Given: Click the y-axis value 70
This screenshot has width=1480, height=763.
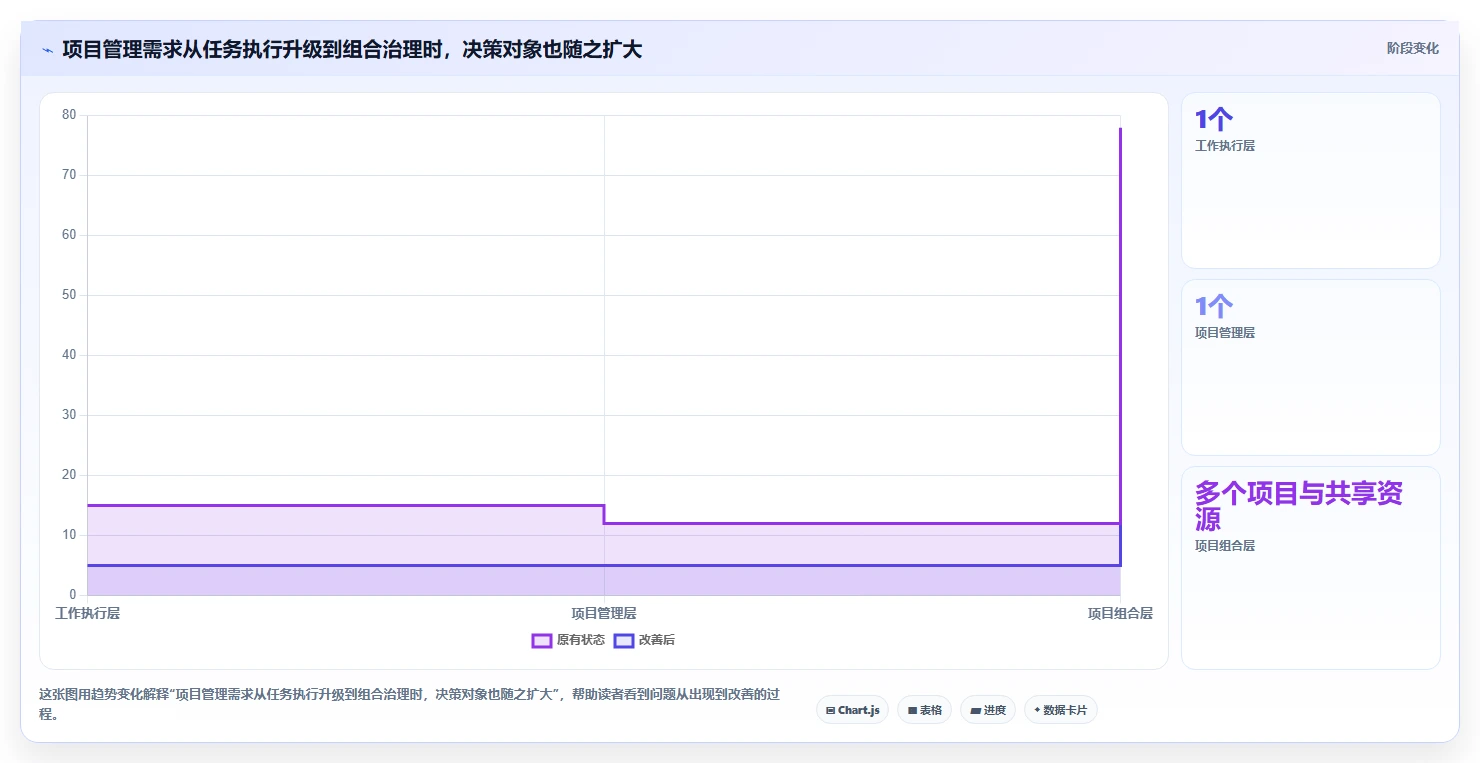Looking at the screenshot, I should (x=69, y=175).
